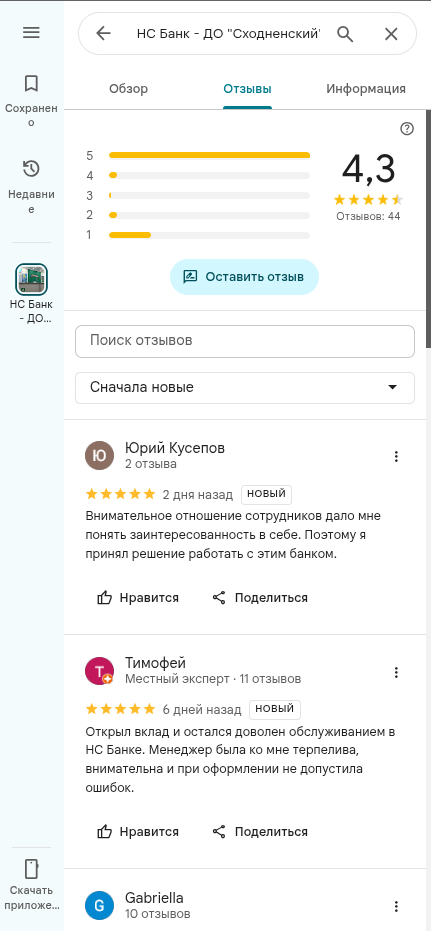
Task: Share Юрий Кусепов's review
Action: click(260, 598)
